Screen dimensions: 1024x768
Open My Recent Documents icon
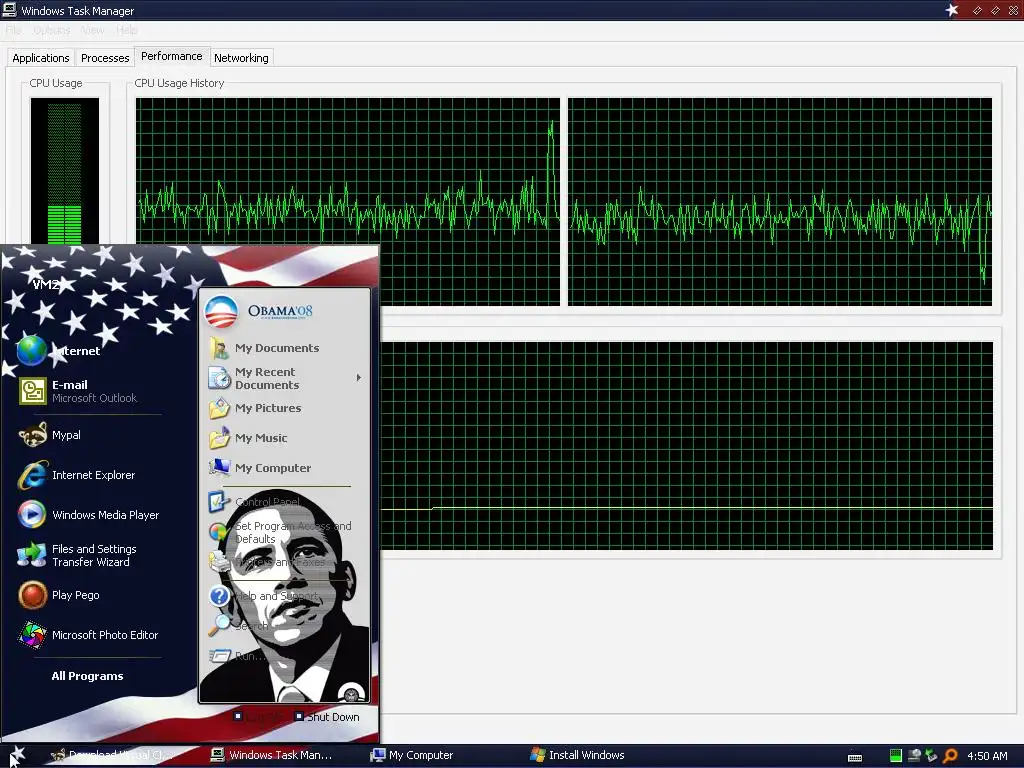(x=219, y=378)
